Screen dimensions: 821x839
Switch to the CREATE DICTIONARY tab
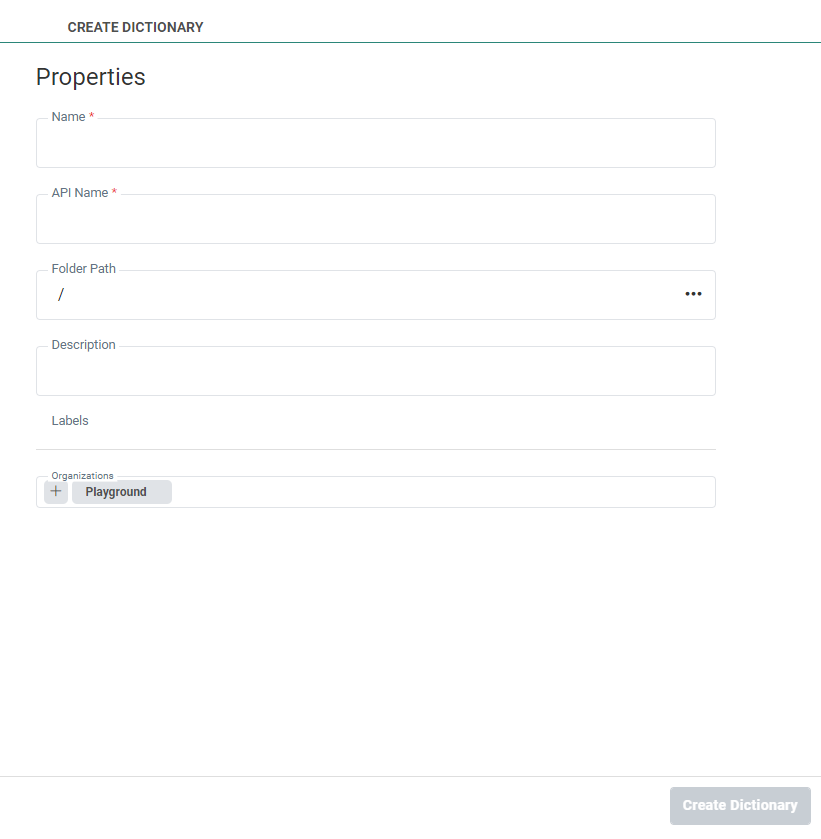(135, 27)
